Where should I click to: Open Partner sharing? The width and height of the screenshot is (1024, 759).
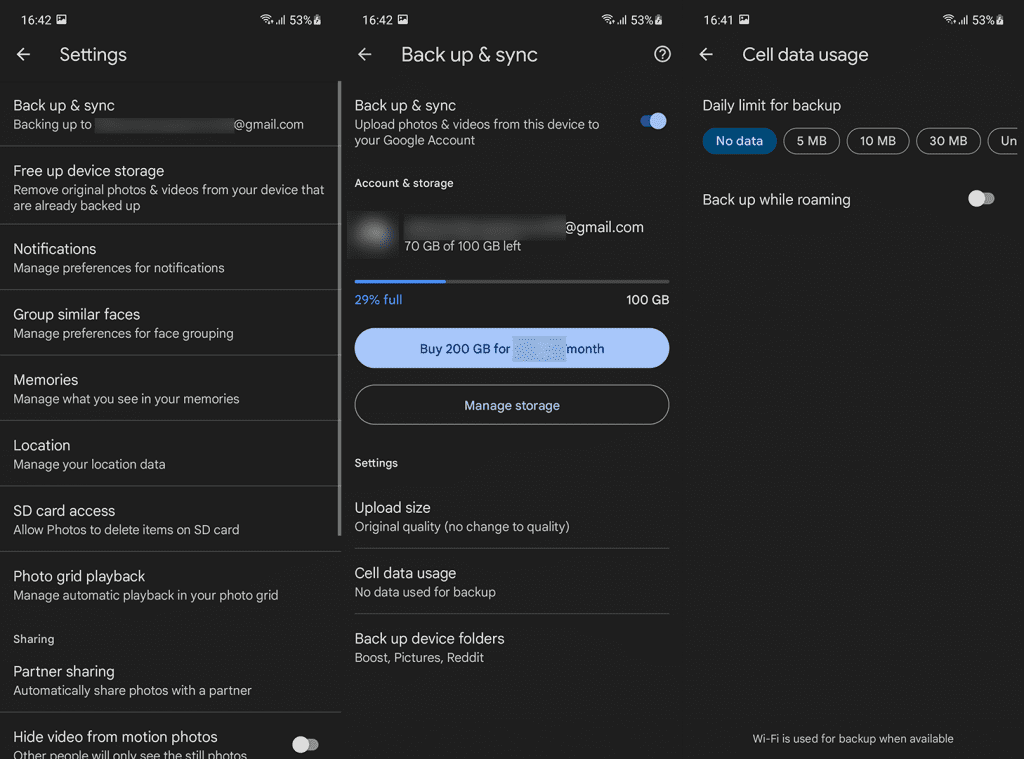(170, 680)
